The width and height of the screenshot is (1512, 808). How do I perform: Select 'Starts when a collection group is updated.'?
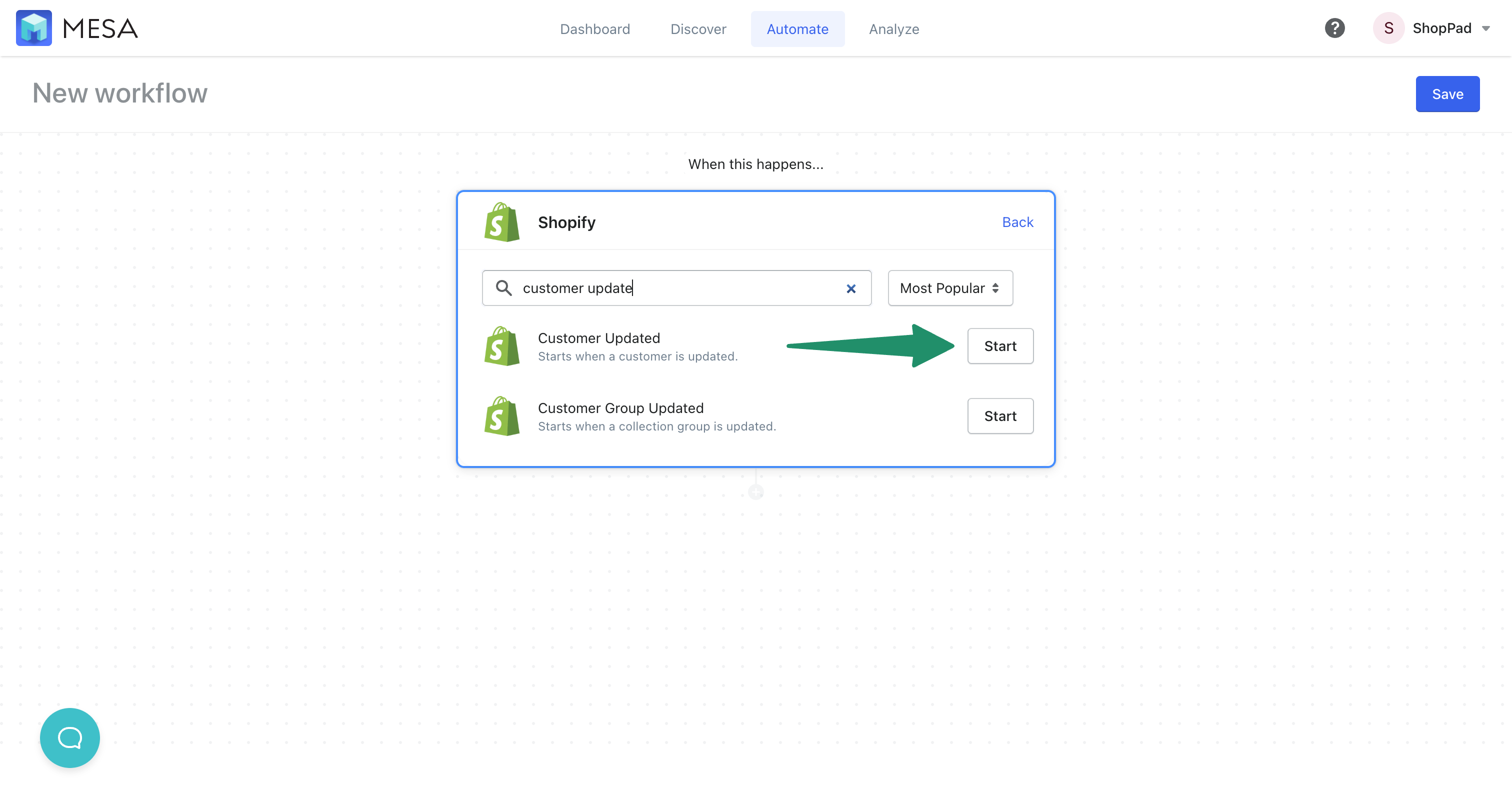click(x=657, y=426)
